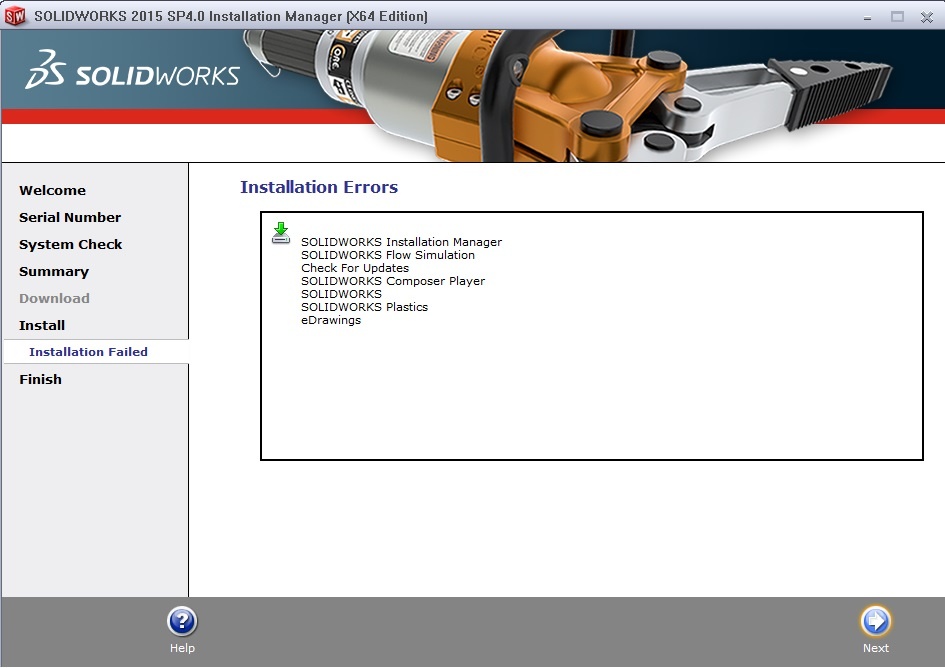Go to the Serial Number step
Image resolution: width=945 pixels, height=668 pixels.
click(70, 218)
